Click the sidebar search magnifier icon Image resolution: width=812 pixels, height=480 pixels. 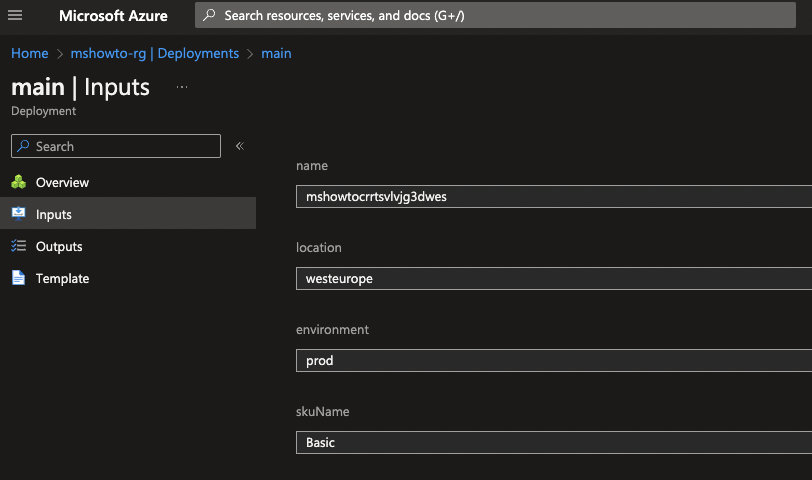[x=23, y=146]
